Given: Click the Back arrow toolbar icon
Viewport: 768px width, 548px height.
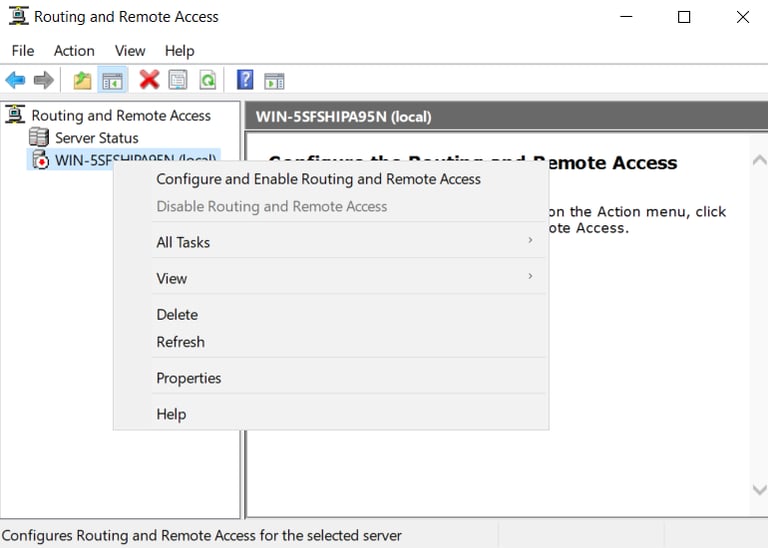Looking at the screenshot, I should click(15, 80).
